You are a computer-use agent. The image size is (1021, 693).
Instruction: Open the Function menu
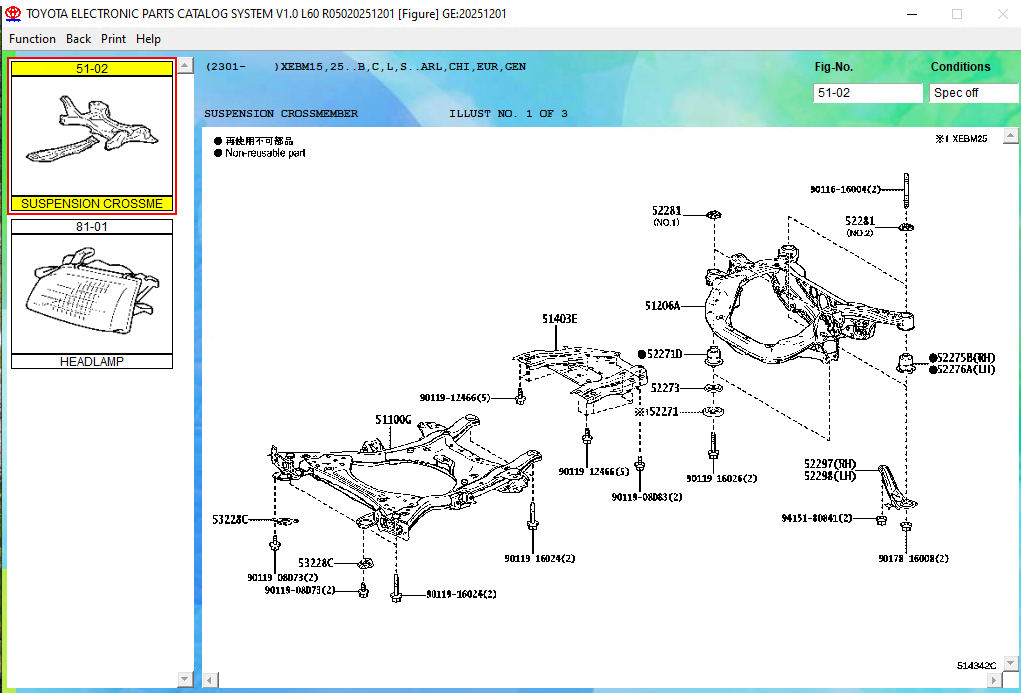click(32, 39)
